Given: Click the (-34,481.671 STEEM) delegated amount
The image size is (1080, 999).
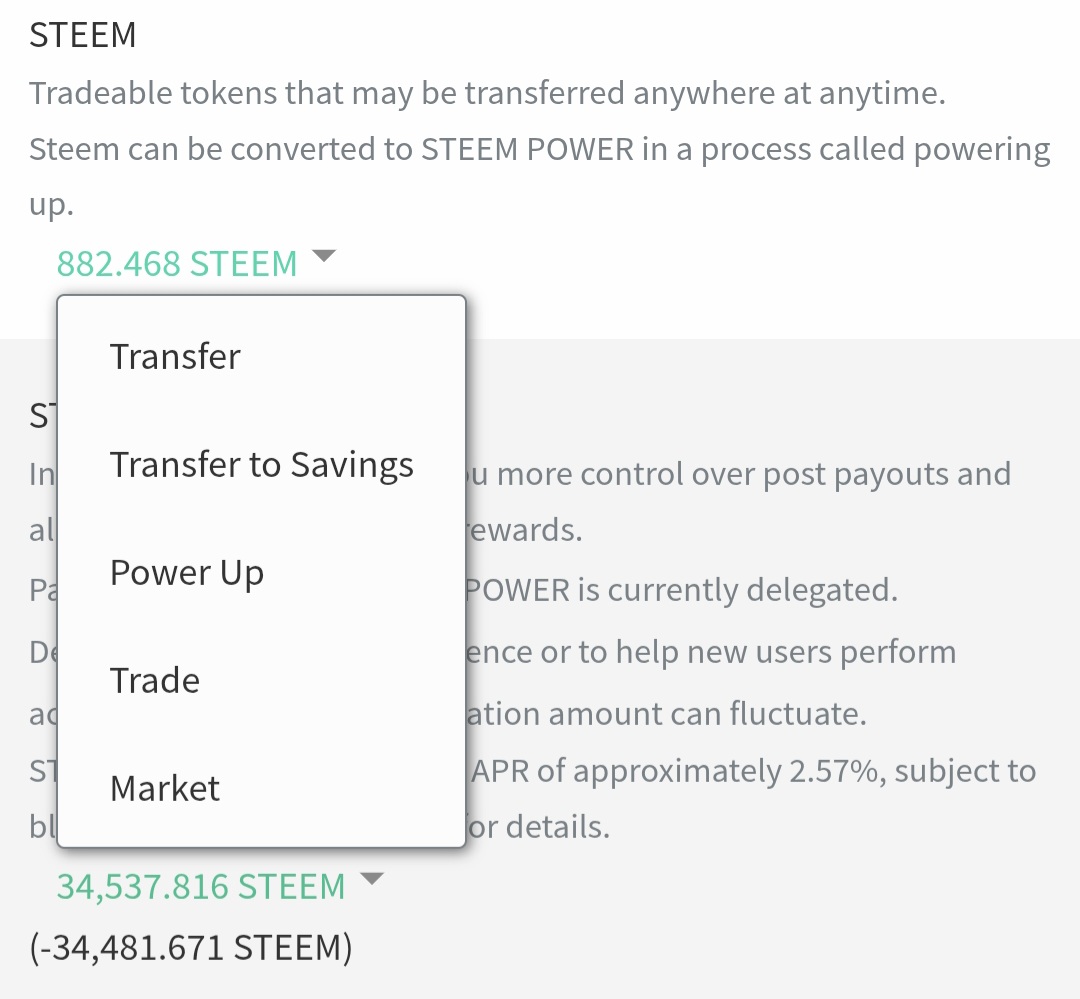Looking at the screenshot, I should click(190, 946).
